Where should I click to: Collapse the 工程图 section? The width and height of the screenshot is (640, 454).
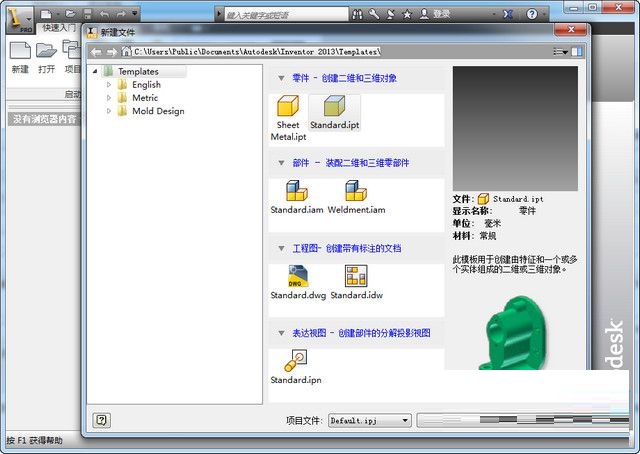(281, 248)
